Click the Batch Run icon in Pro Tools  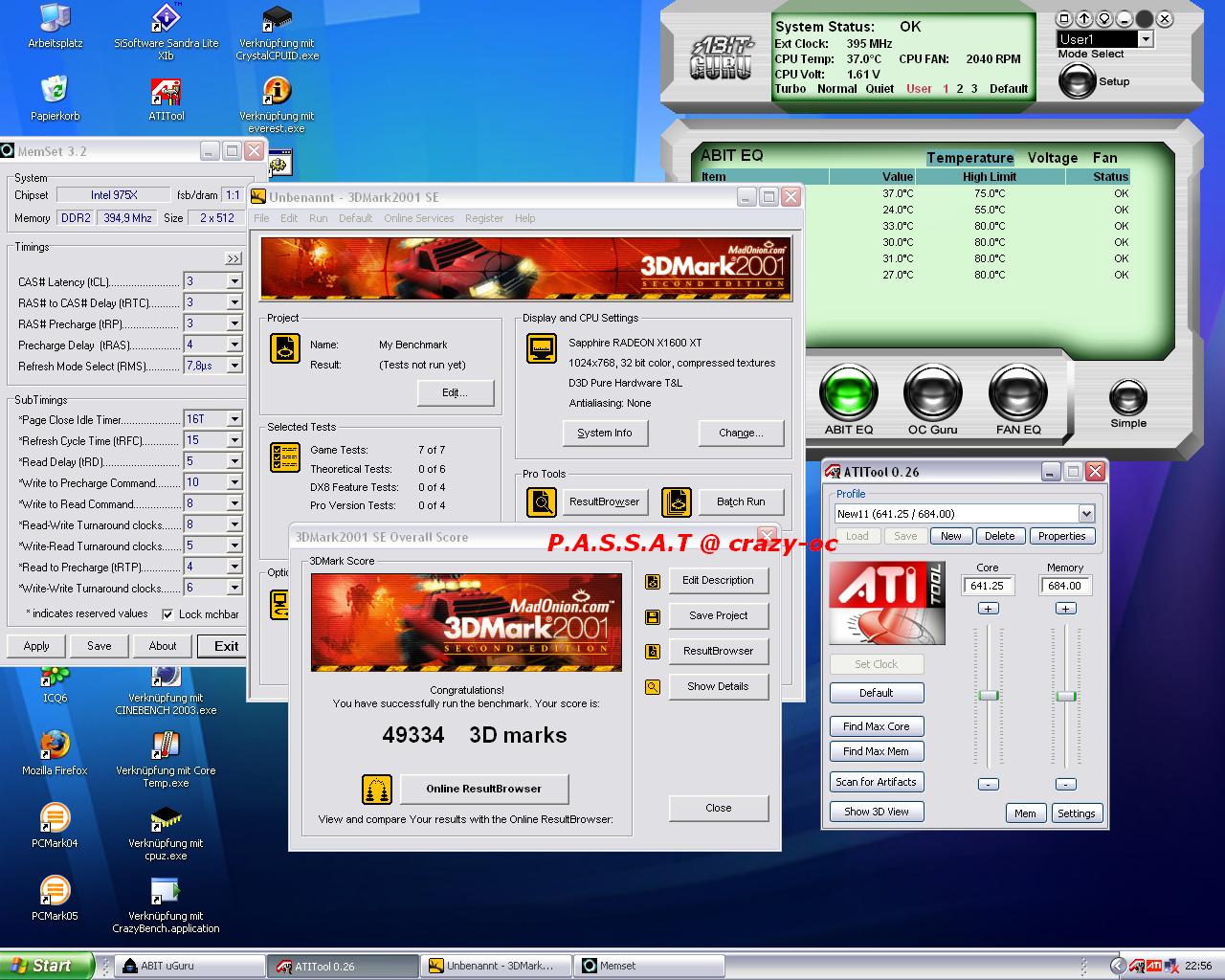pyautogui.click(x=677, y=501)
